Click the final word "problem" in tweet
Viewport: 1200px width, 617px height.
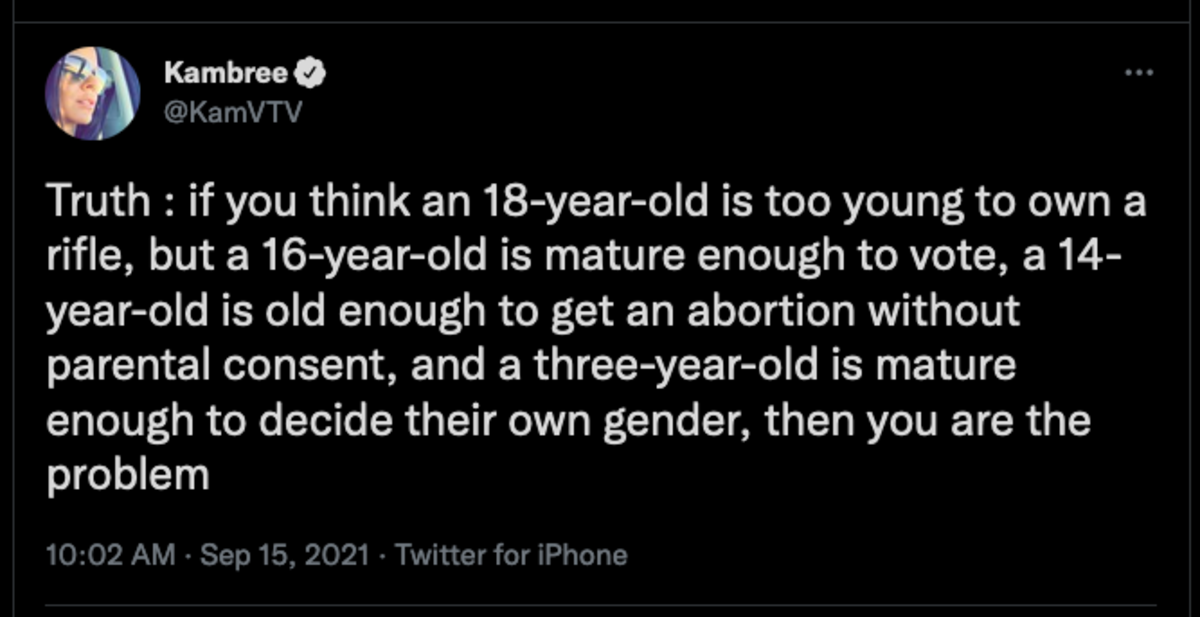tap(128, 474)
